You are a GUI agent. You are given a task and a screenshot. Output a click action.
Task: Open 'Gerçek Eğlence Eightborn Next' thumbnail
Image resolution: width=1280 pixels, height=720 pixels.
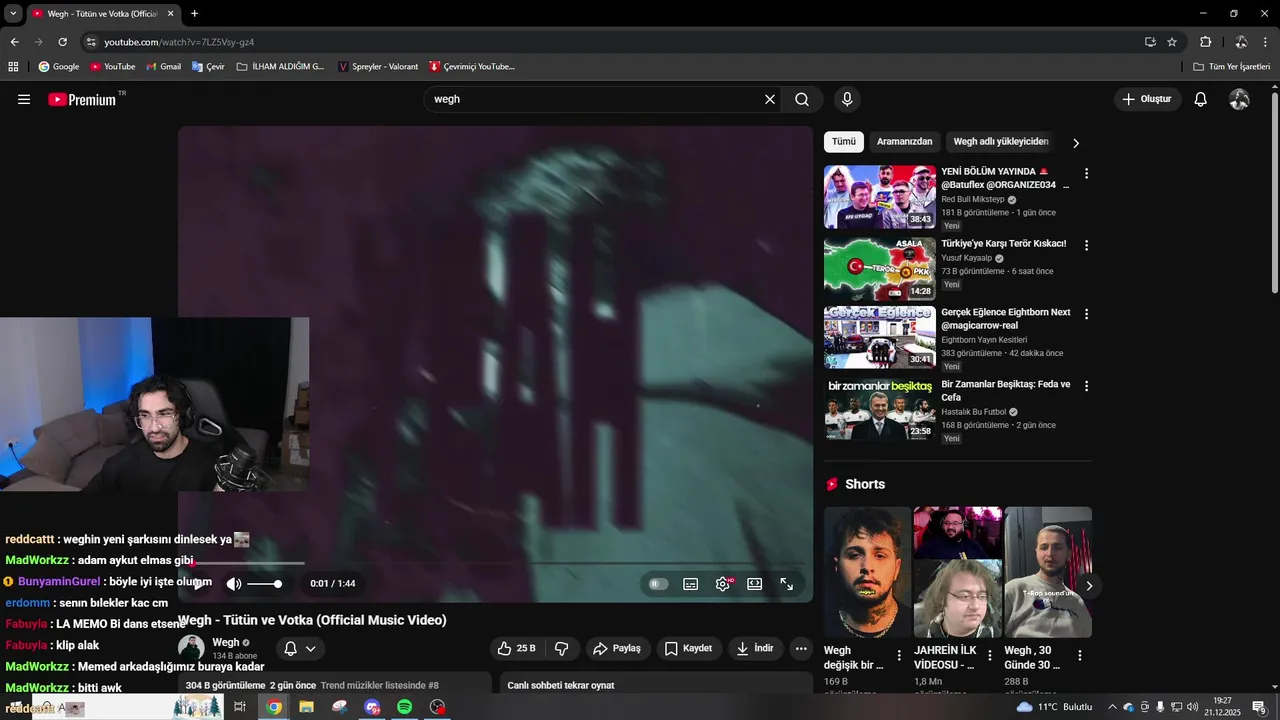[x=880, y=337]
